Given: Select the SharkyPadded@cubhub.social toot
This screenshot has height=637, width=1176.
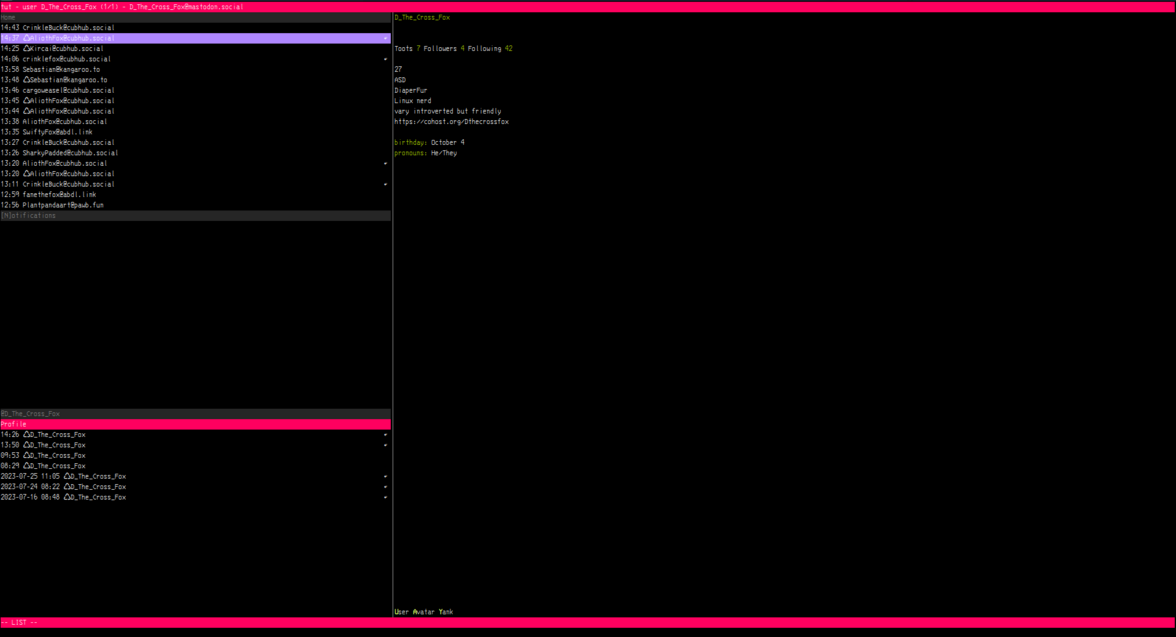Looking at the screenshot, I should coord(195,153).
